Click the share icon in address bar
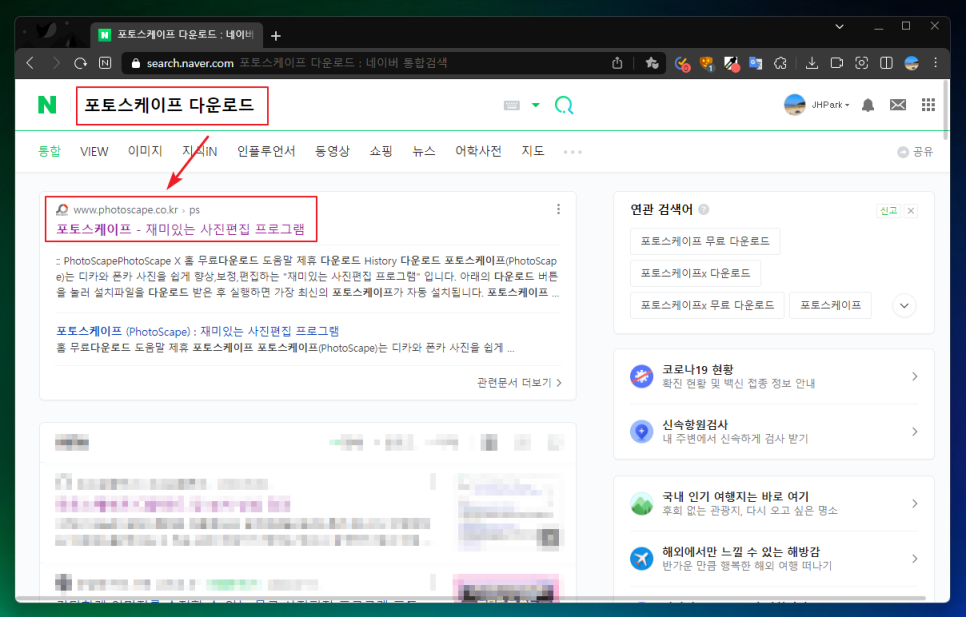Viewport: 966px width, 617px height. pyautogui.click(x=617, y=63)
